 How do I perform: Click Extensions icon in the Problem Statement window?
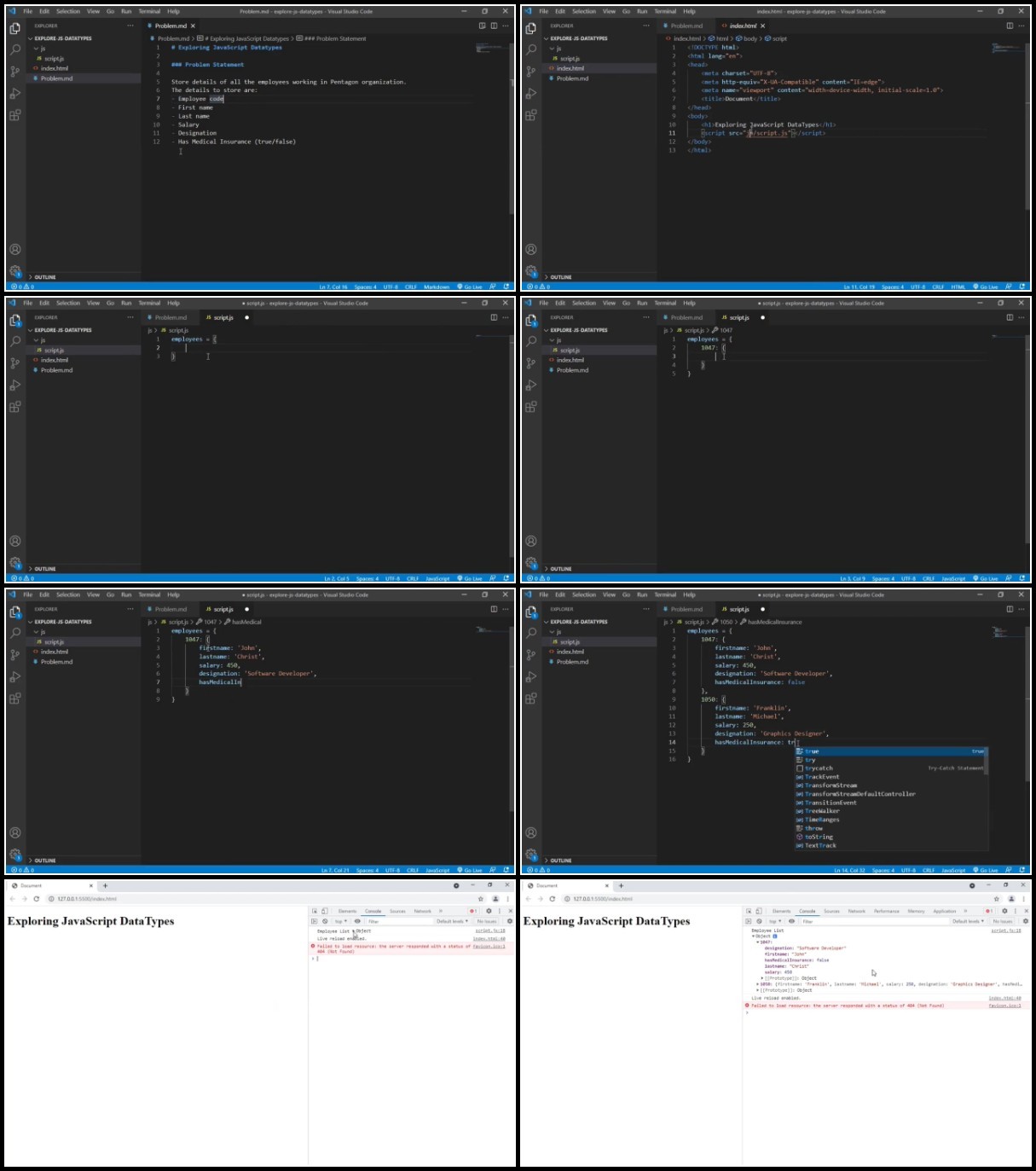coord(15,115)
